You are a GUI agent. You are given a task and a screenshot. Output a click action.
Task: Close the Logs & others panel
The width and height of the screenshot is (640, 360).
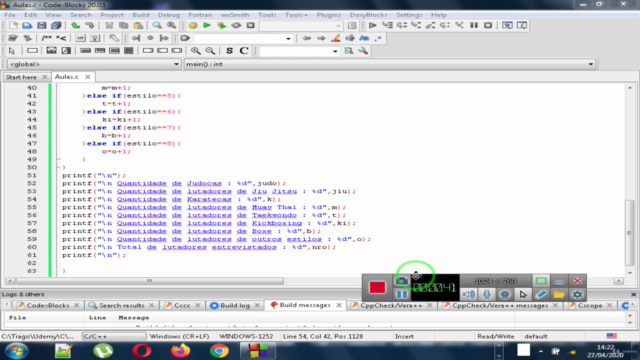click(633, 294)
